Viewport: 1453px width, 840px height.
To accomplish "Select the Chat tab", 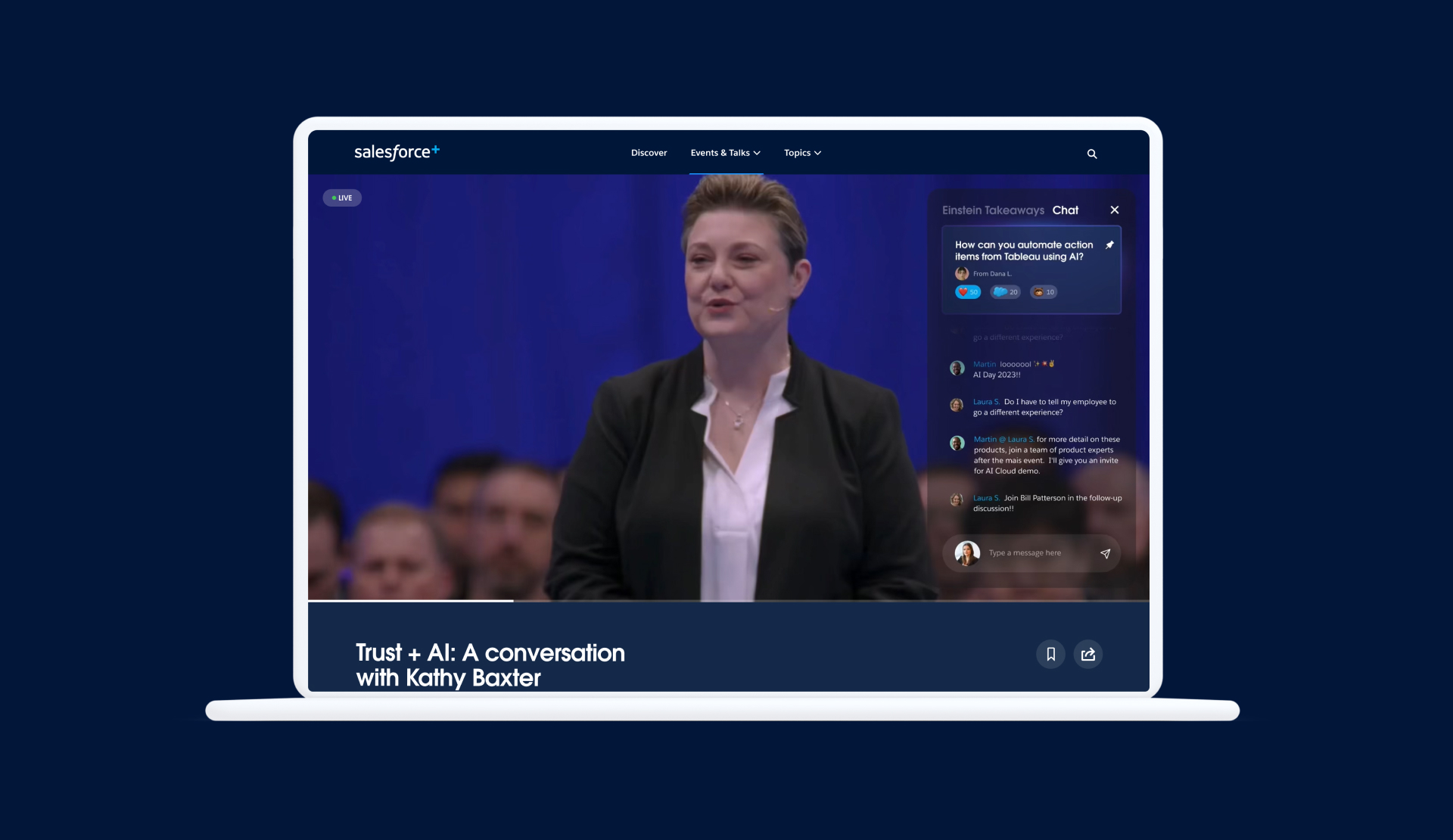I will pos(1065,210).
